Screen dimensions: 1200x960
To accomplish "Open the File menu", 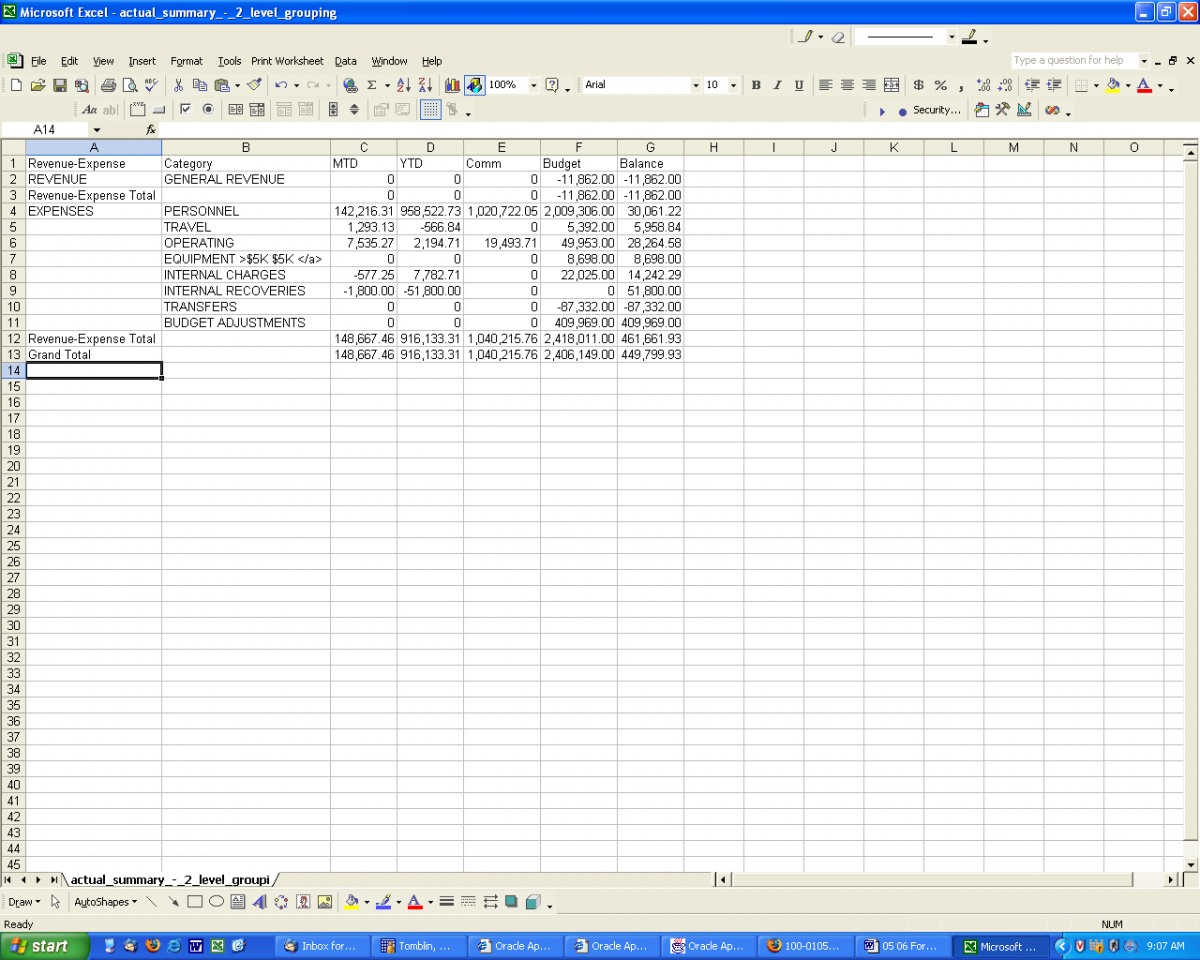I will click(x=38, y=61).
